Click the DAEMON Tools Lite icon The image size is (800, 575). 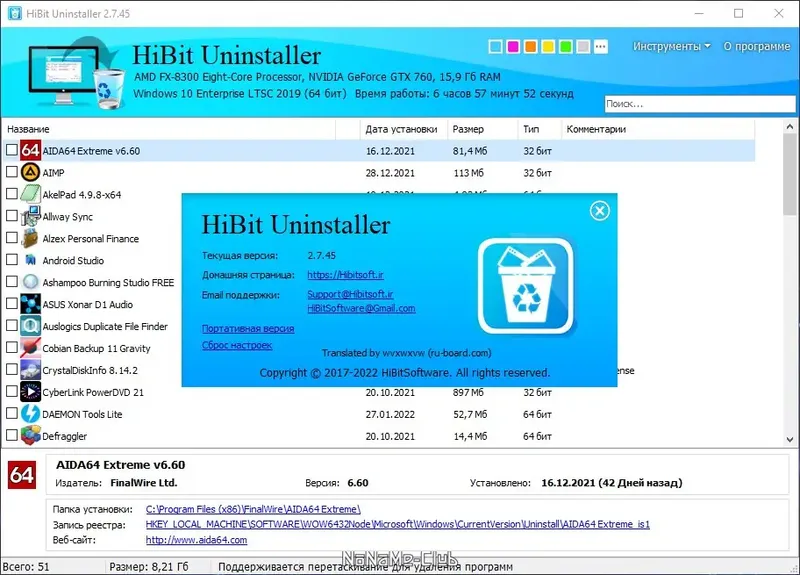tap(30, 414)
